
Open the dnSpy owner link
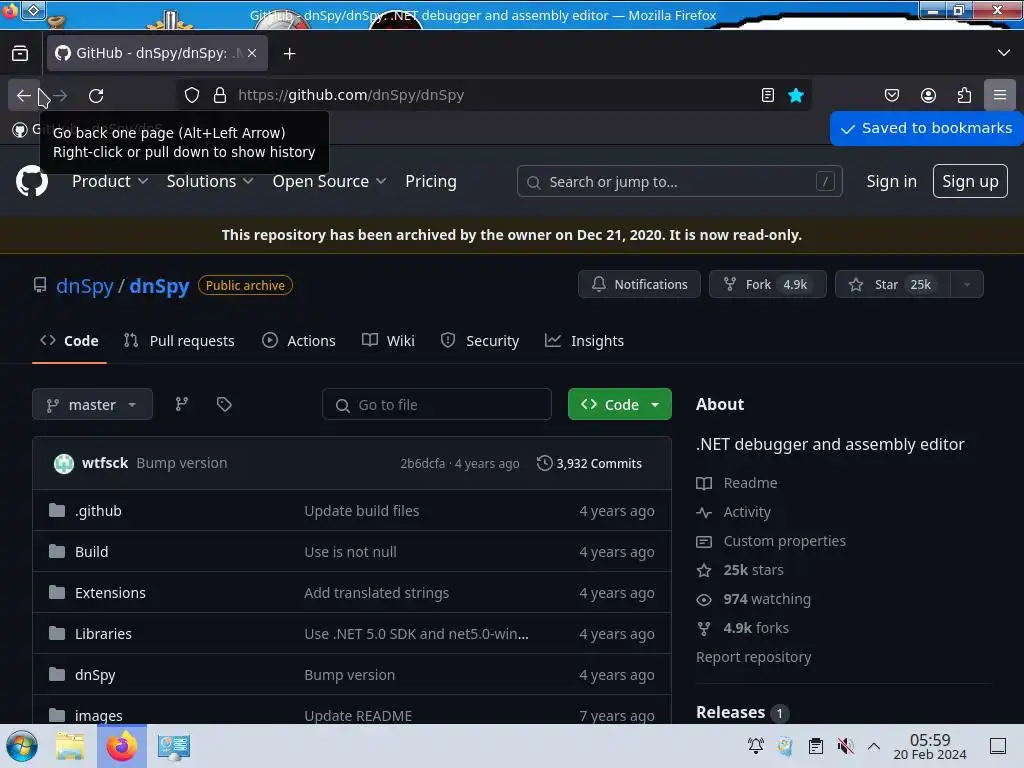click(85, 286)
